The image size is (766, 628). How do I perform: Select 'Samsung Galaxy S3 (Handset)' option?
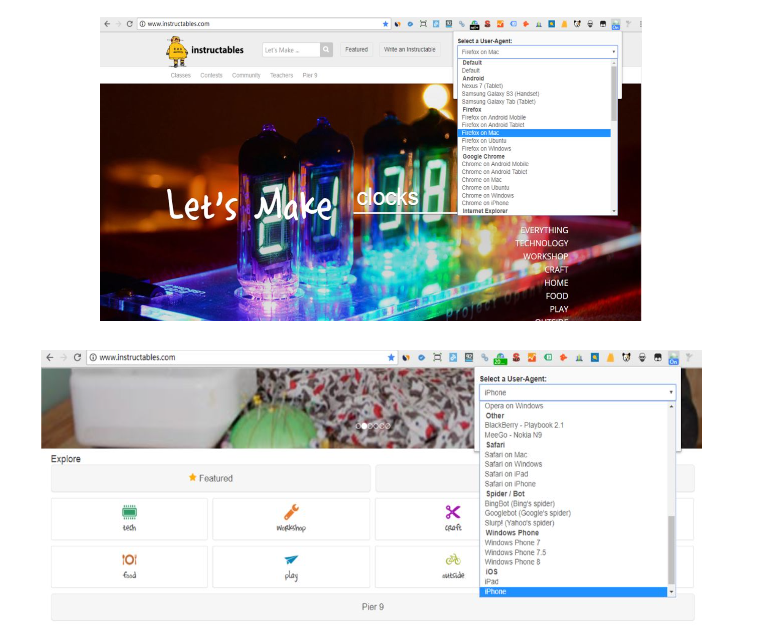[500, 94]
